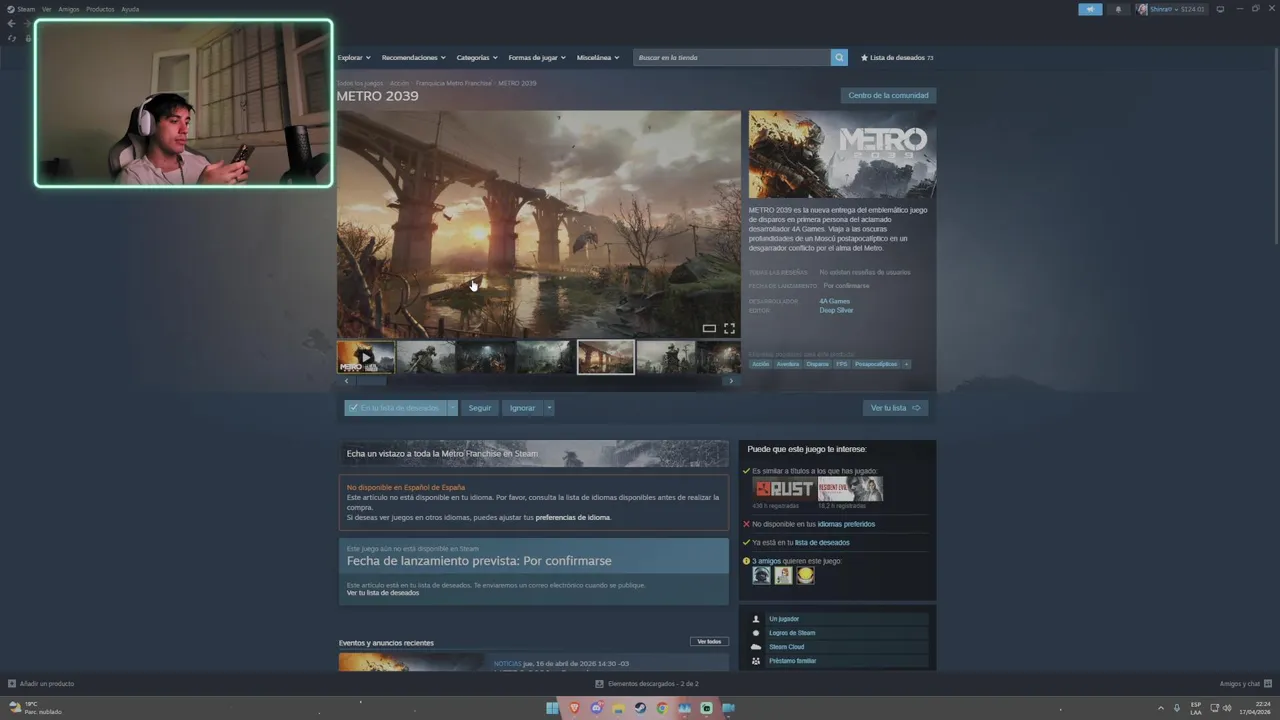Open the yellow friend avatar
The width and height of the screenshot is (1280, 720).
(x=805, y=575)
